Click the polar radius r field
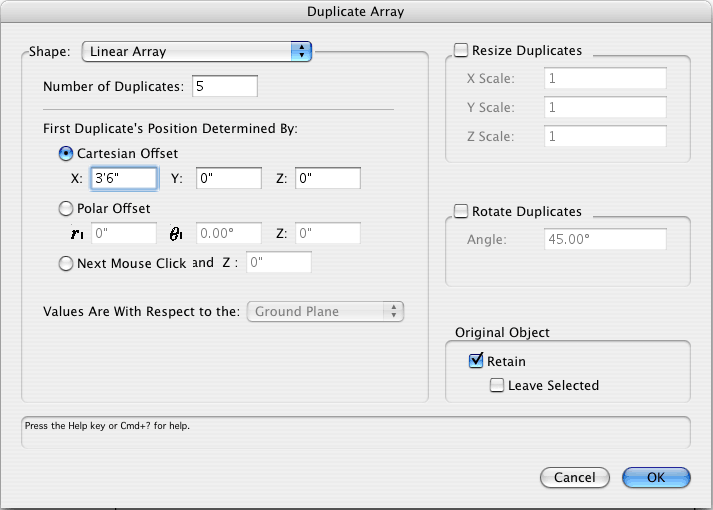This screenshot has width=713, height=510. pos(124,234)
